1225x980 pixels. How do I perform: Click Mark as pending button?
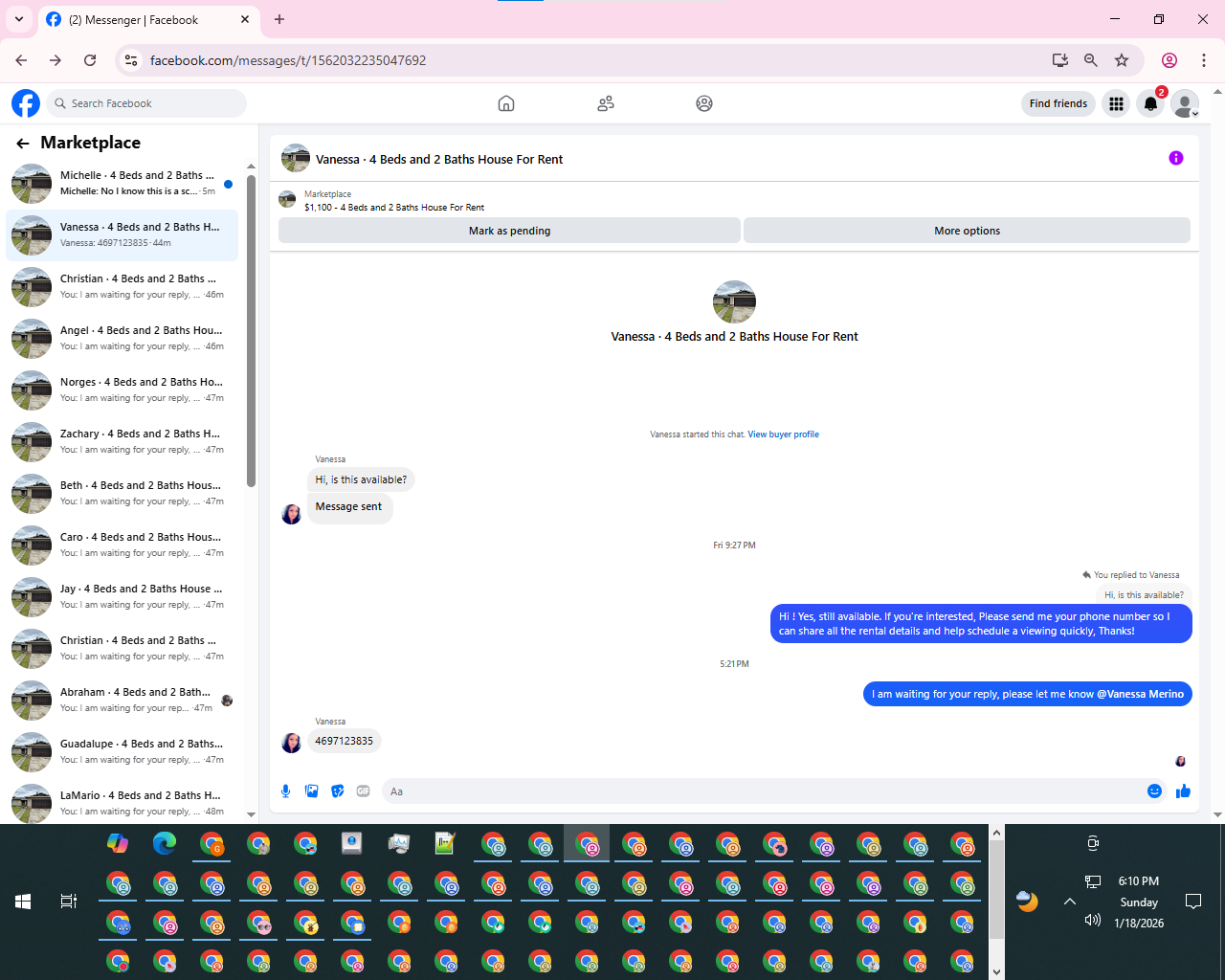[509, 231]
